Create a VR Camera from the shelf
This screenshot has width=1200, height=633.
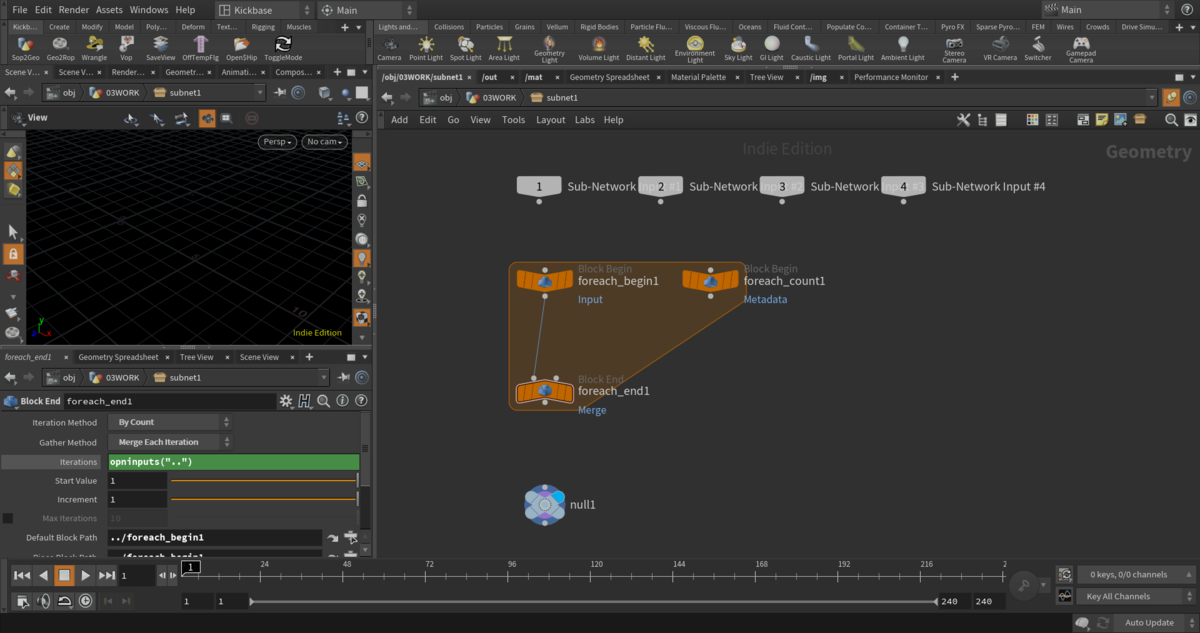point(999,48)
